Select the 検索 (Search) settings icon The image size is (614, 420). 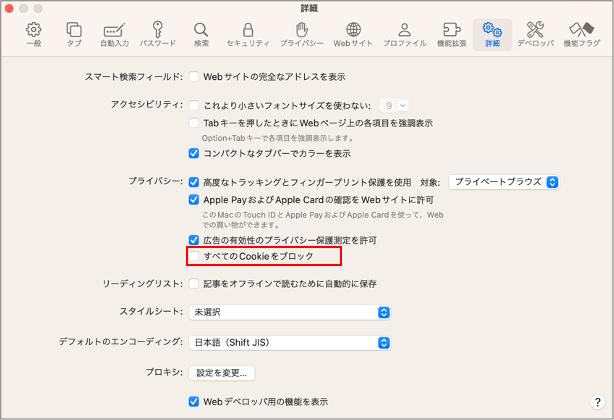point(201,34)
